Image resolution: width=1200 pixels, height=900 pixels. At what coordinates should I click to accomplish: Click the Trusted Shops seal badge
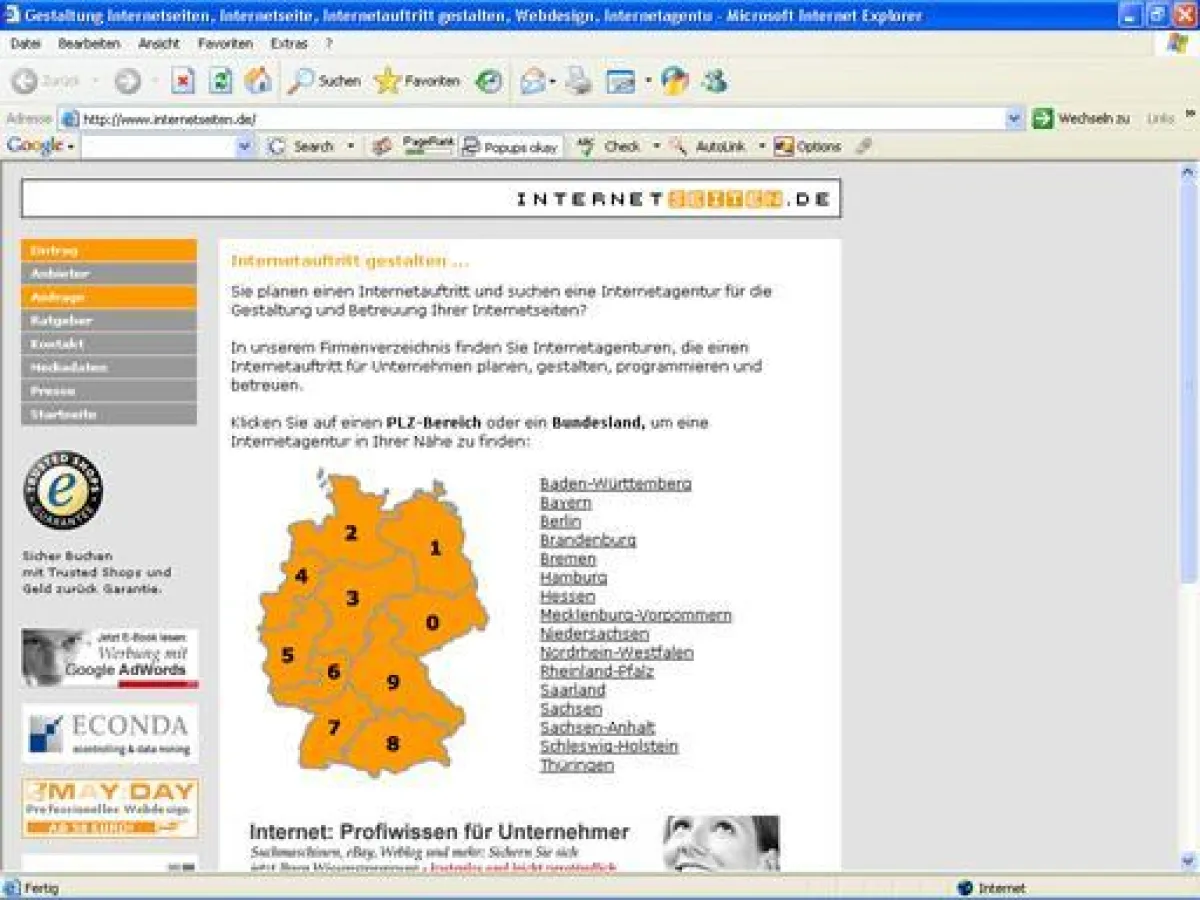pos(63,490)
